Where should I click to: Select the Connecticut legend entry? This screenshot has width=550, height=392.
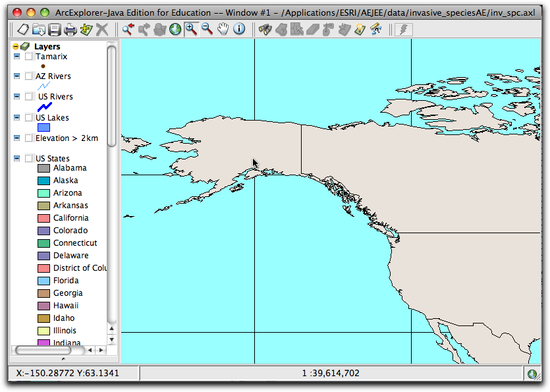[x=75, y=243]
